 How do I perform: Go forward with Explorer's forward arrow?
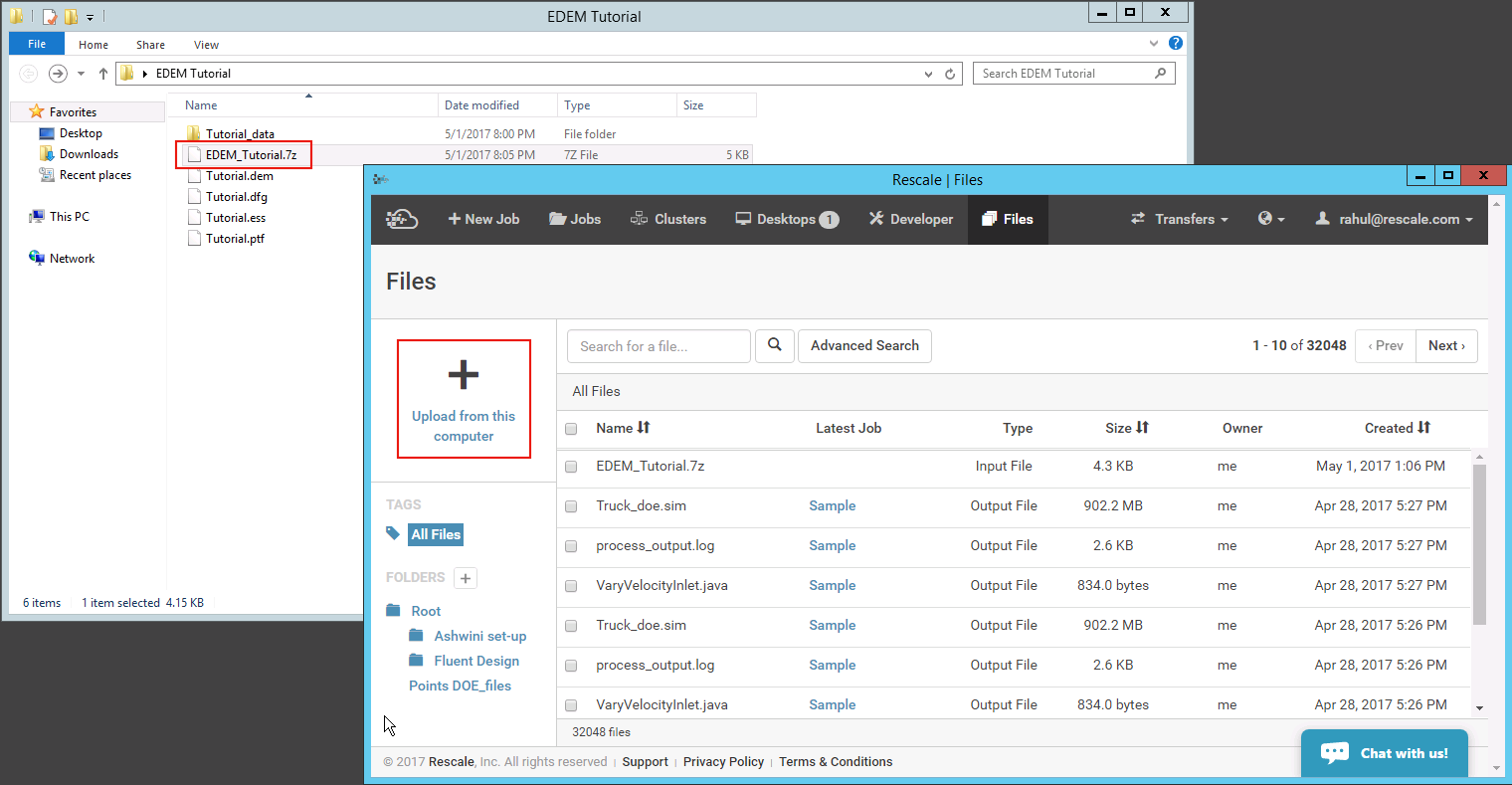pyautogui.click(x=59, y=73)
